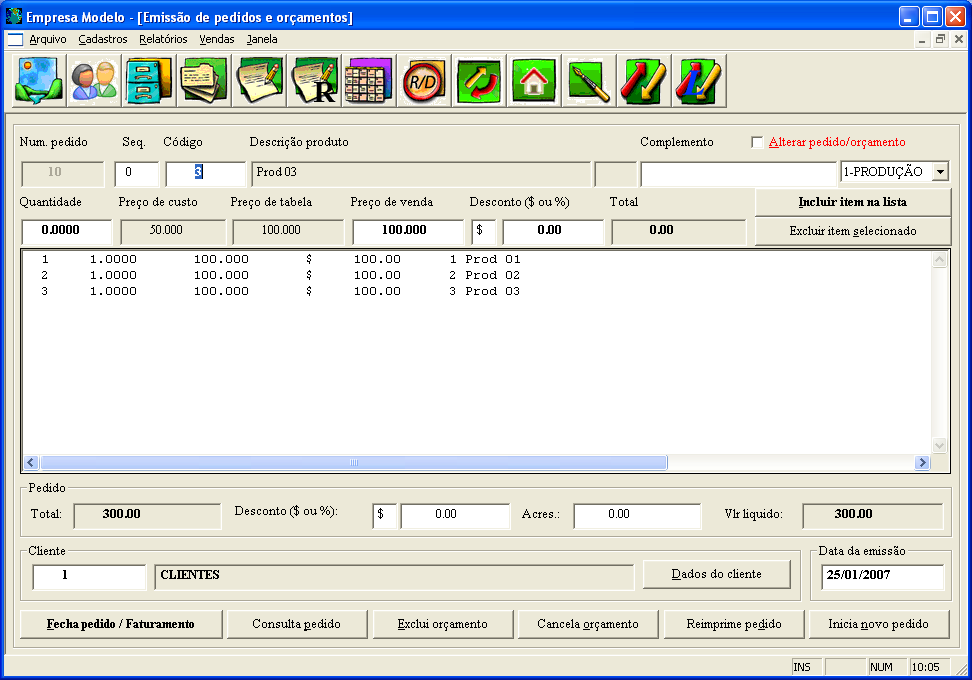This screenshot has width=972, height=680.
Task: Click the Cancela orçamento button
Action: [588, 624]
